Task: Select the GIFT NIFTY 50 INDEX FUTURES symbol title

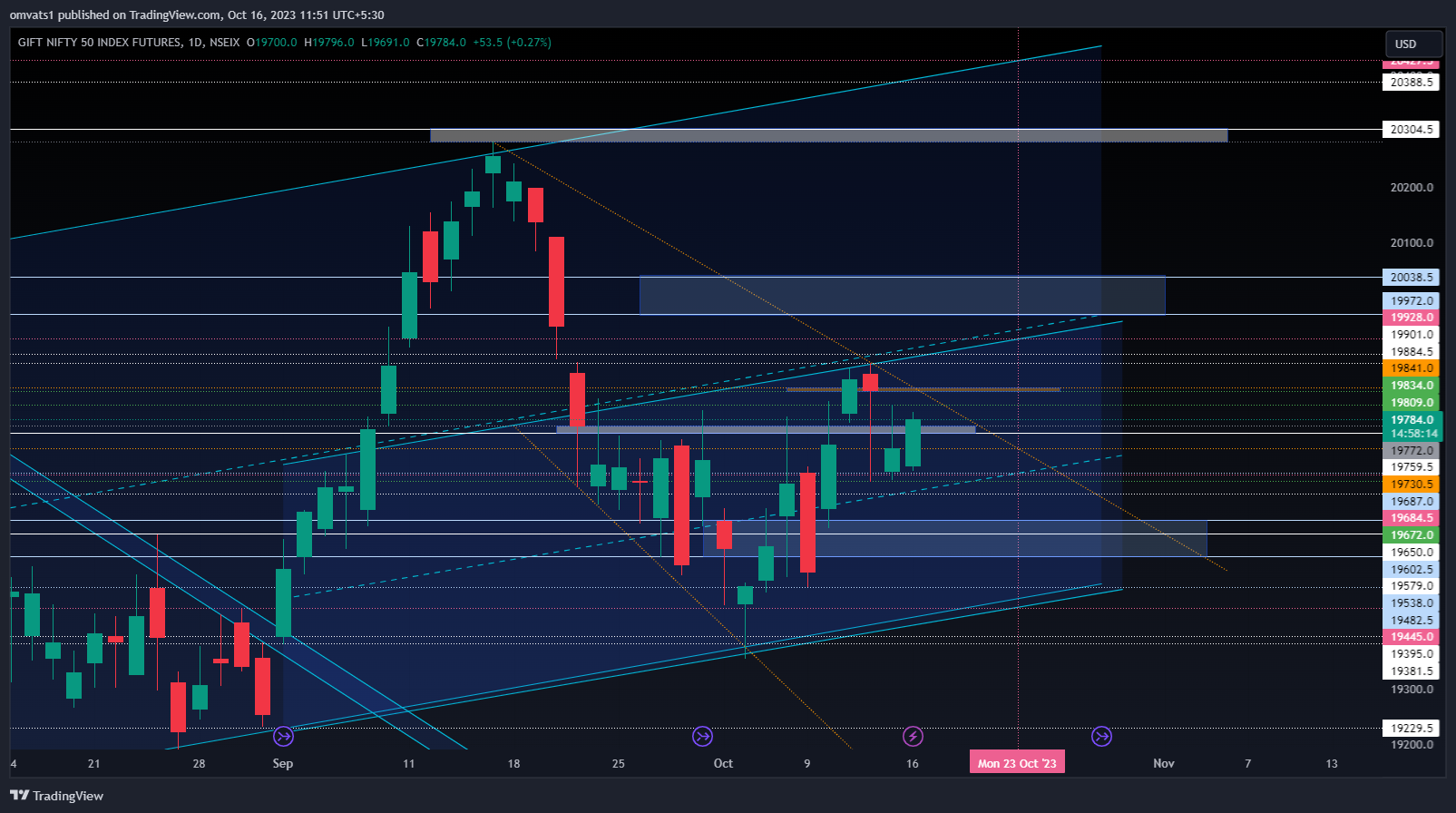Action: click(x=99, y=42)
